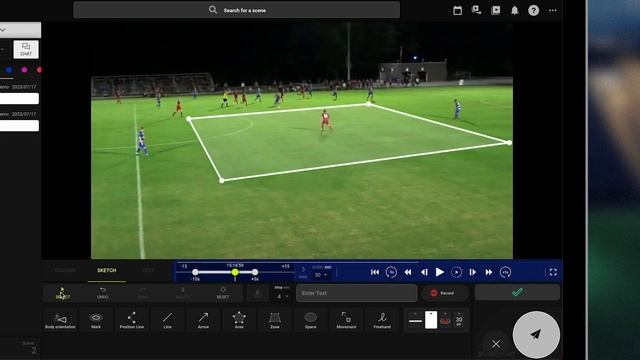Undo the last sketch action
This screenshot has width=640, height=360.
[102, 293]
